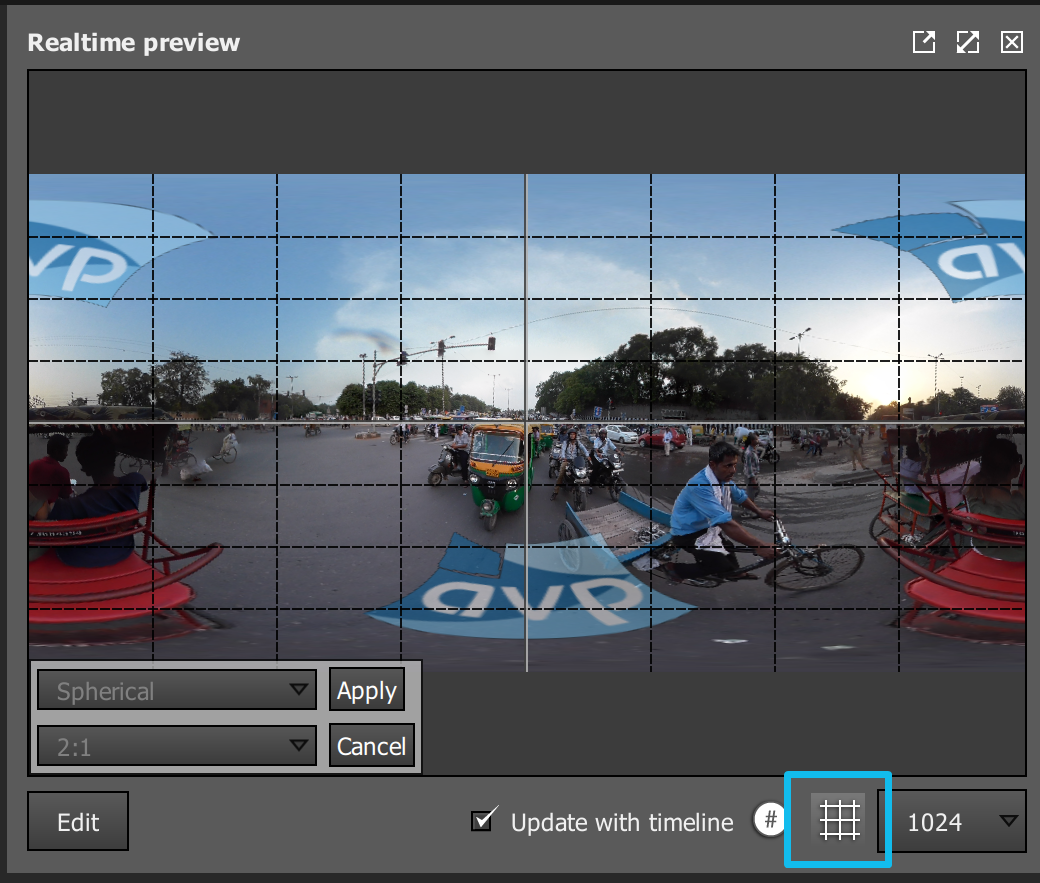Image resolution: width=1040 pixels, height=883 pixels.
Task: Open the Spherical projection dropdown
Action: (176, 689)
